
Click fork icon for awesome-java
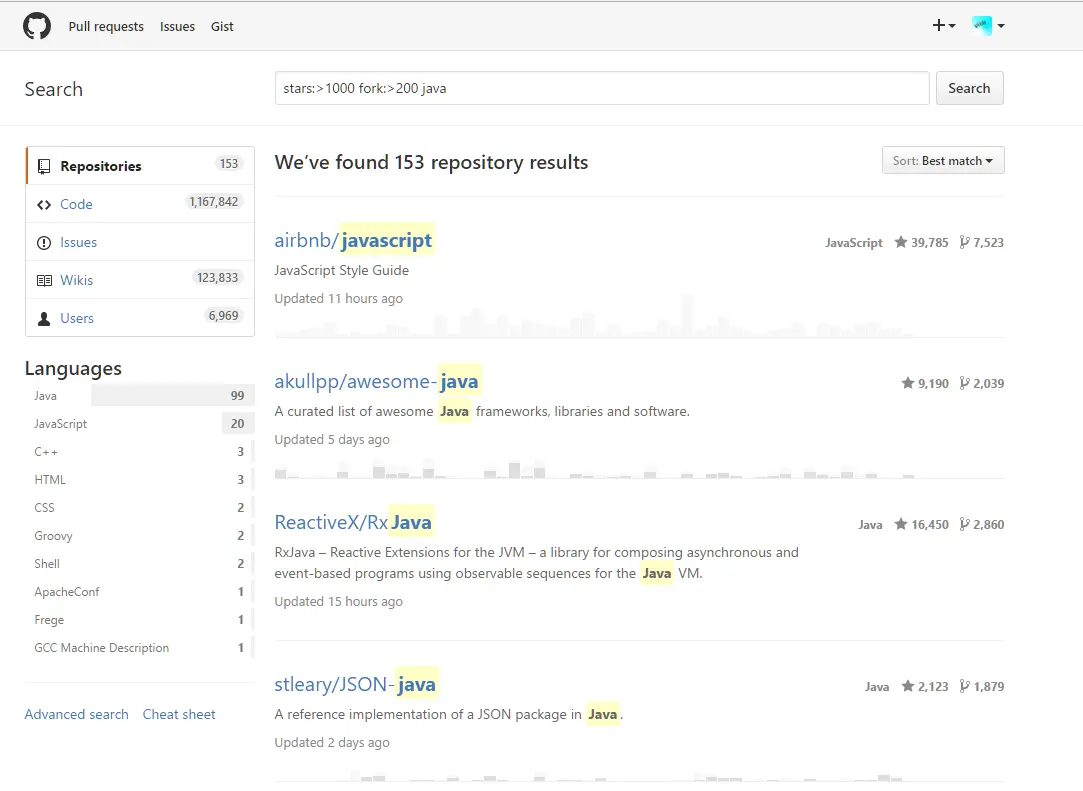point(964,383)
